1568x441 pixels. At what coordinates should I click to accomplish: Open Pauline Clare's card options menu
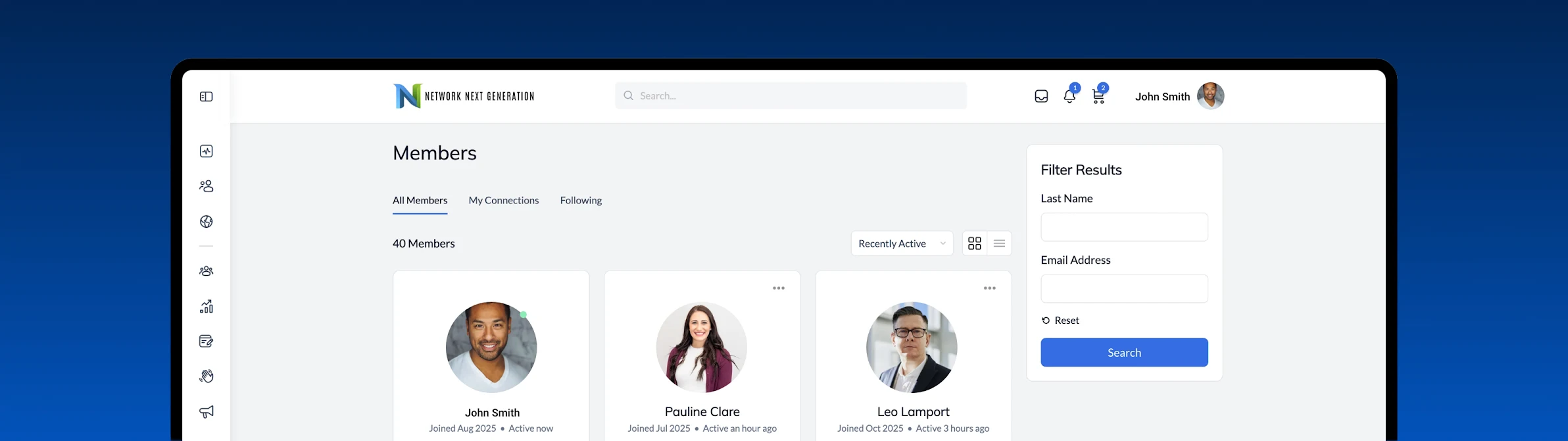pos(779,288)
